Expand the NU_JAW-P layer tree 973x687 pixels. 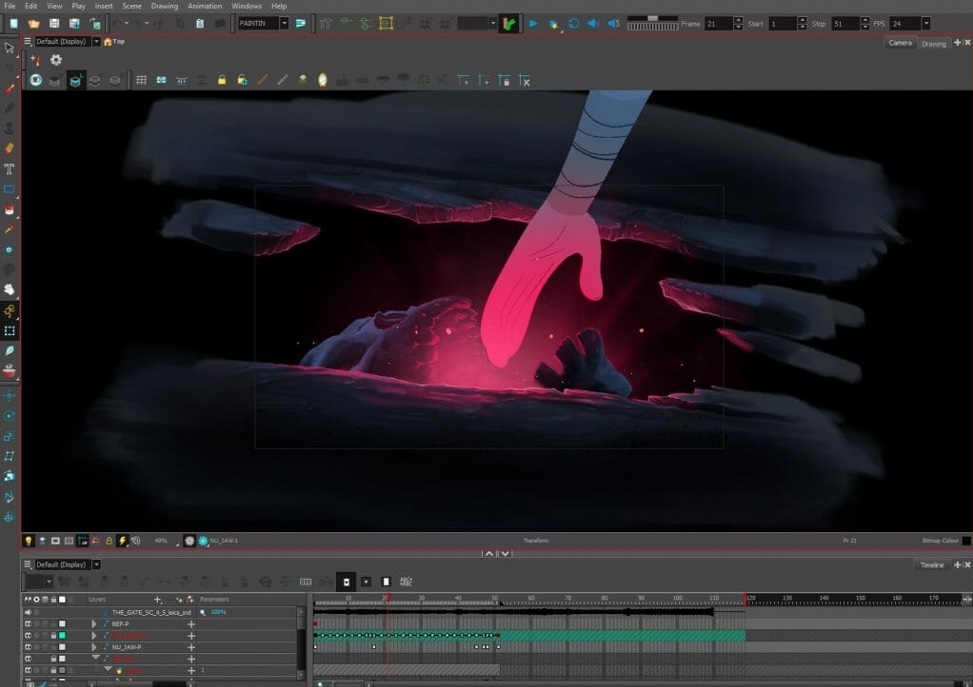click(94, 647)
